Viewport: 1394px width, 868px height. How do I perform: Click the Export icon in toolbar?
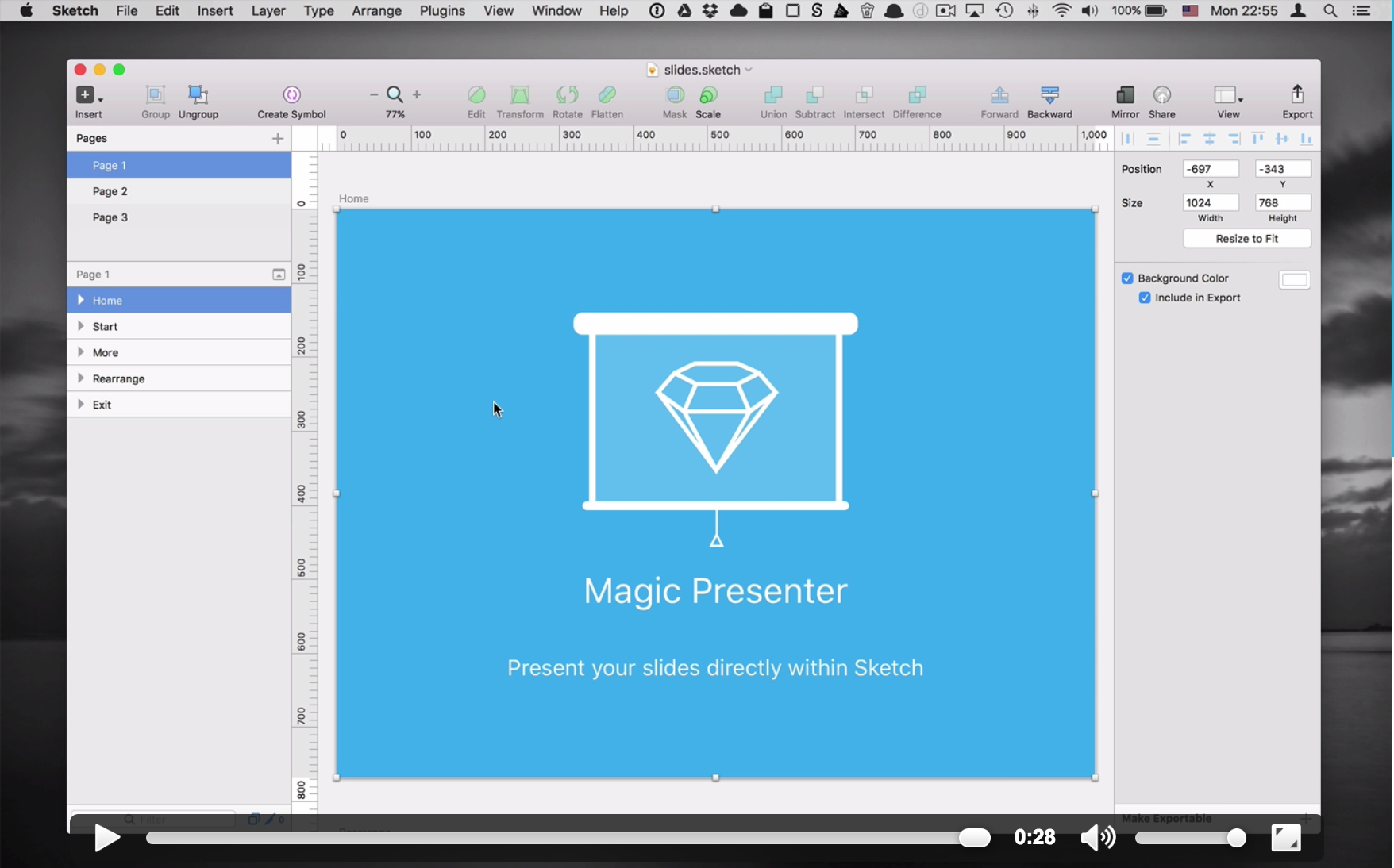[x=1297, y=95]
